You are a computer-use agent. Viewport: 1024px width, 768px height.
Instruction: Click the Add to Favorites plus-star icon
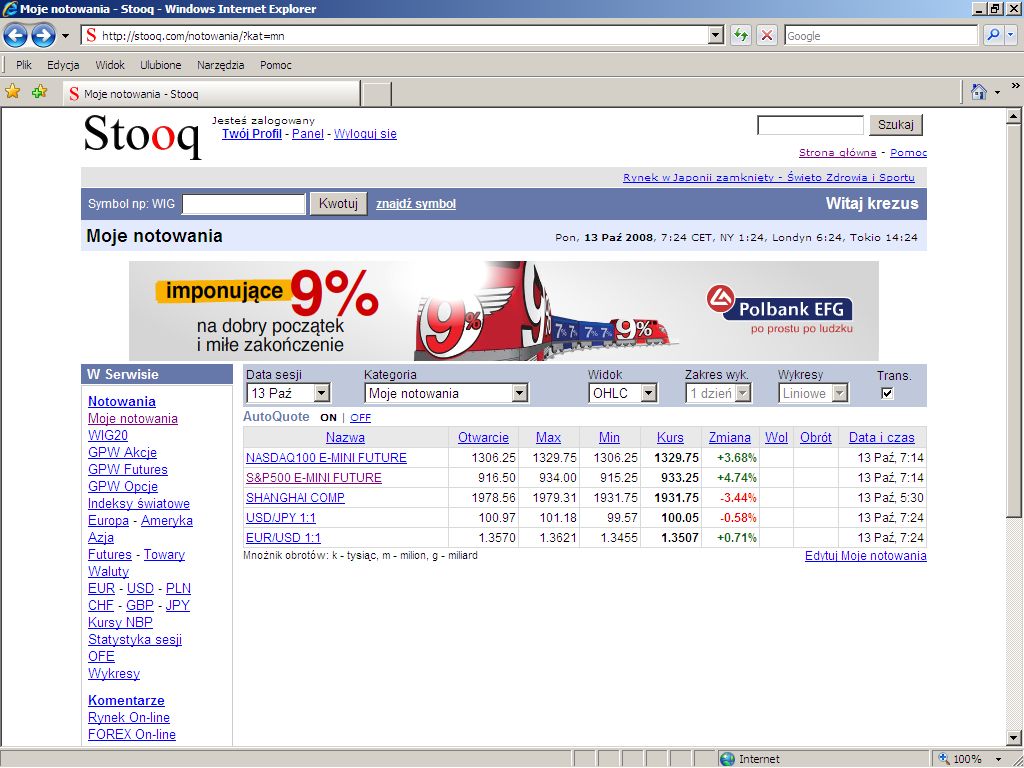pos(39,92)
